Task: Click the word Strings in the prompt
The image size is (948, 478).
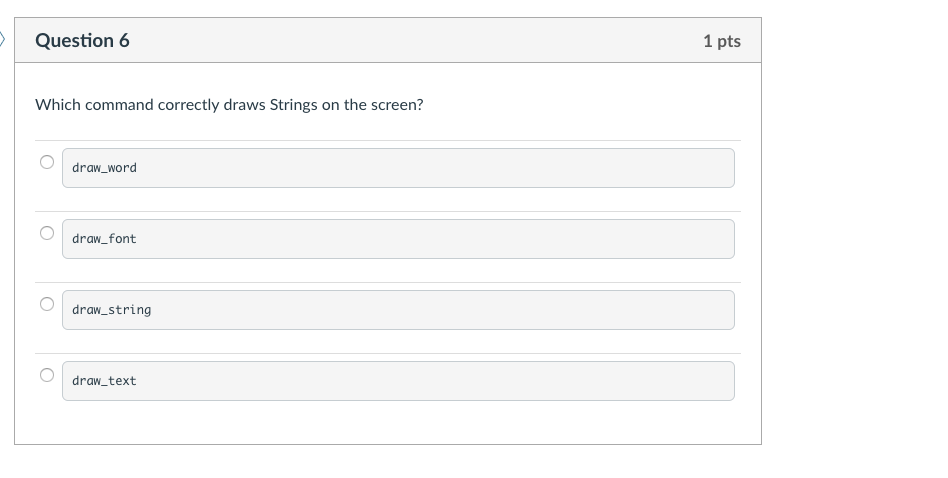Action: (x=293, y=104)
